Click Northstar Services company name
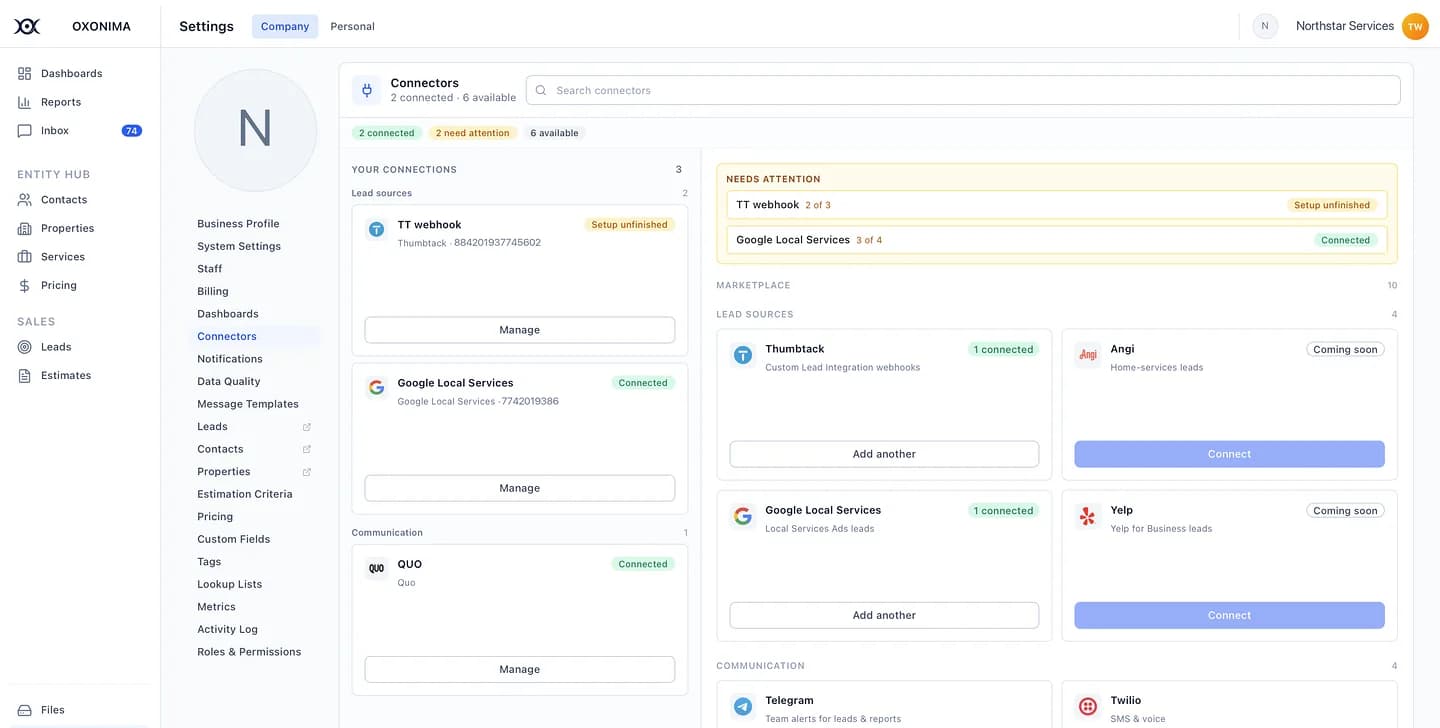 click(1344, 26)
